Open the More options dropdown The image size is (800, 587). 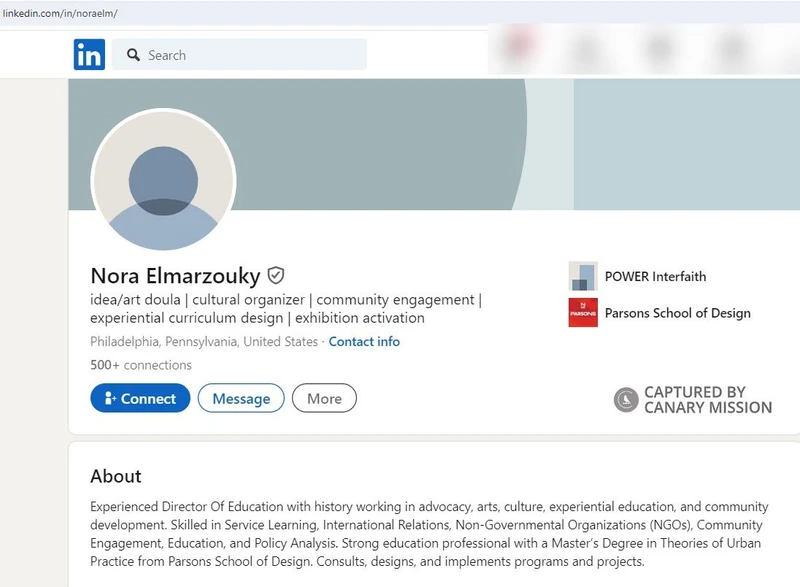click(324, 398)
